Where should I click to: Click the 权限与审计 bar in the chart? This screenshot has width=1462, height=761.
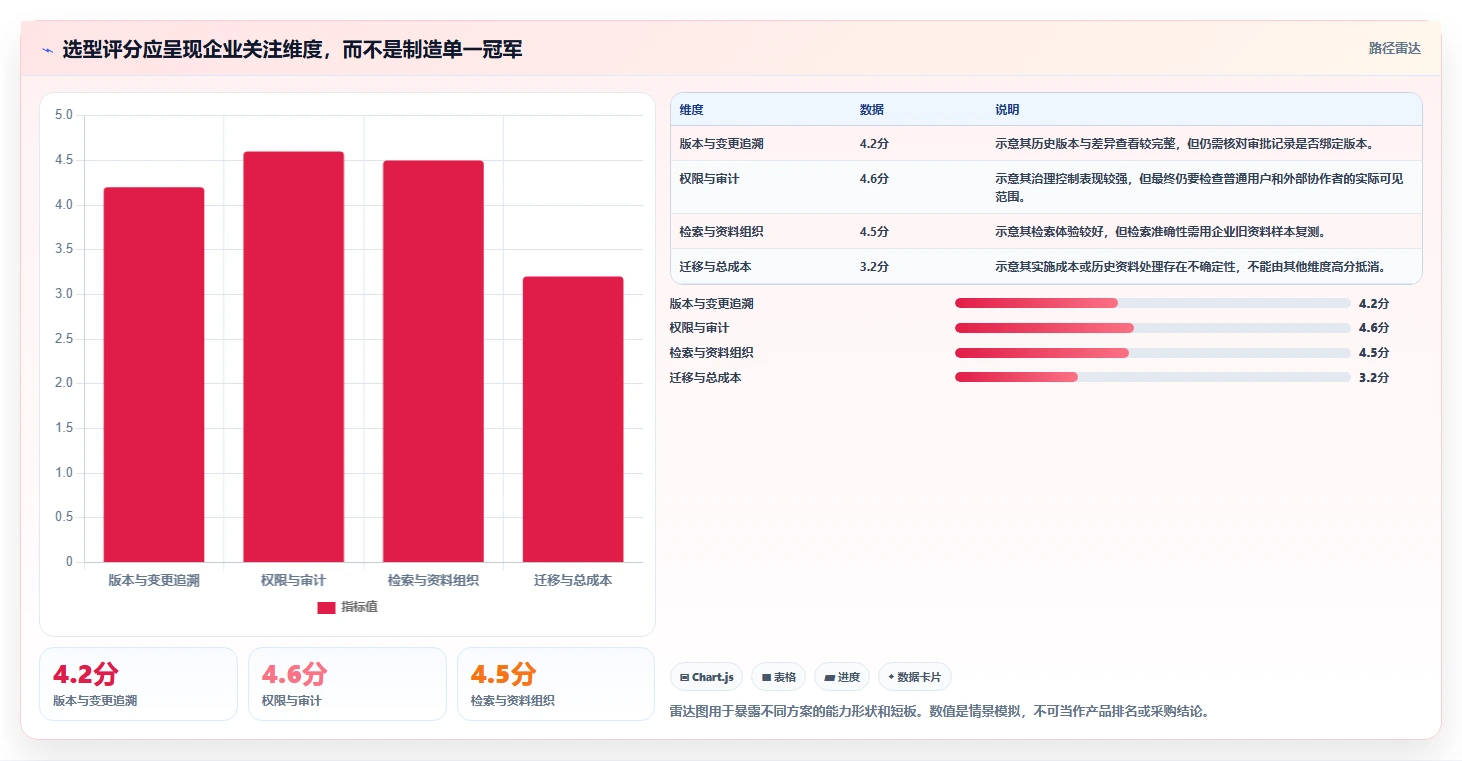294,357
